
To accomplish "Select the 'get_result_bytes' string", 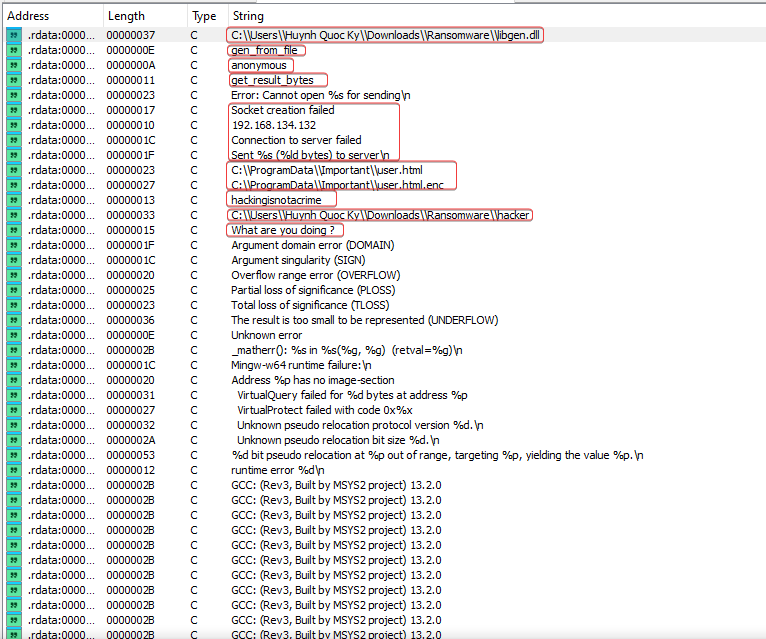I will pos(272,80).
